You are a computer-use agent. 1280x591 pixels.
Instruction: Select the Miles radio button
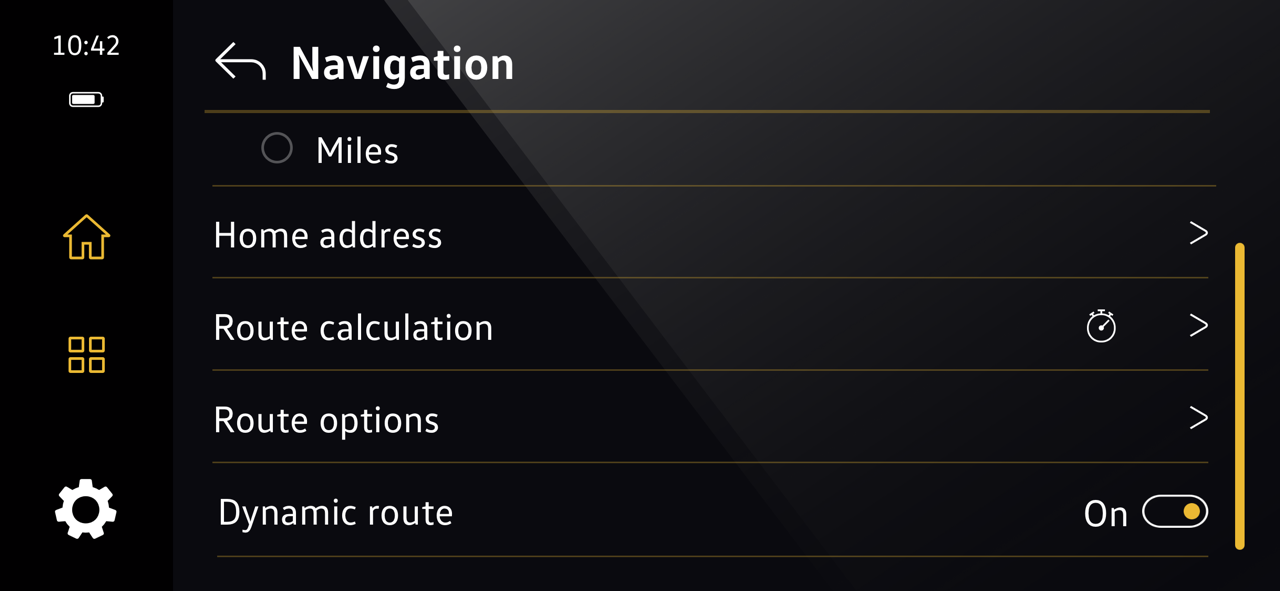[x=277, y=148]
